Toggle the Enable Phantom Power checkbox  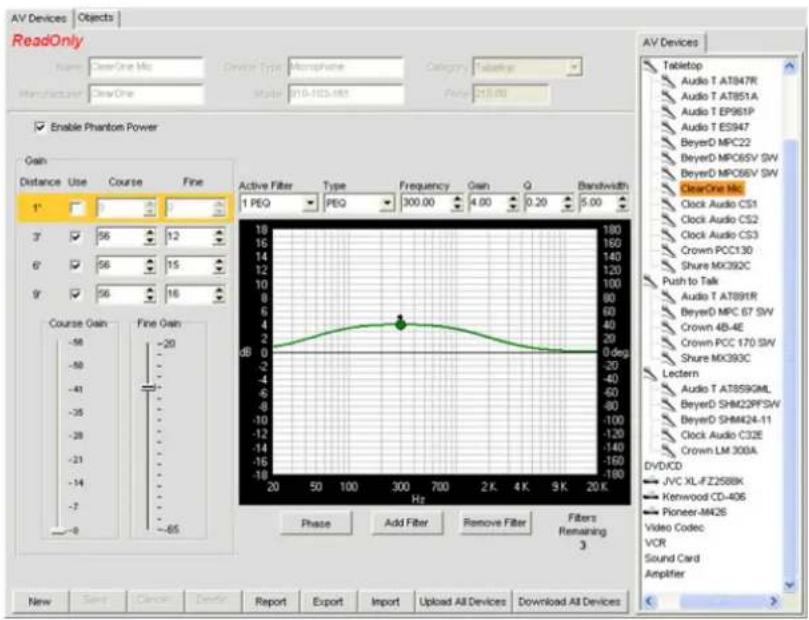[39, 127]
